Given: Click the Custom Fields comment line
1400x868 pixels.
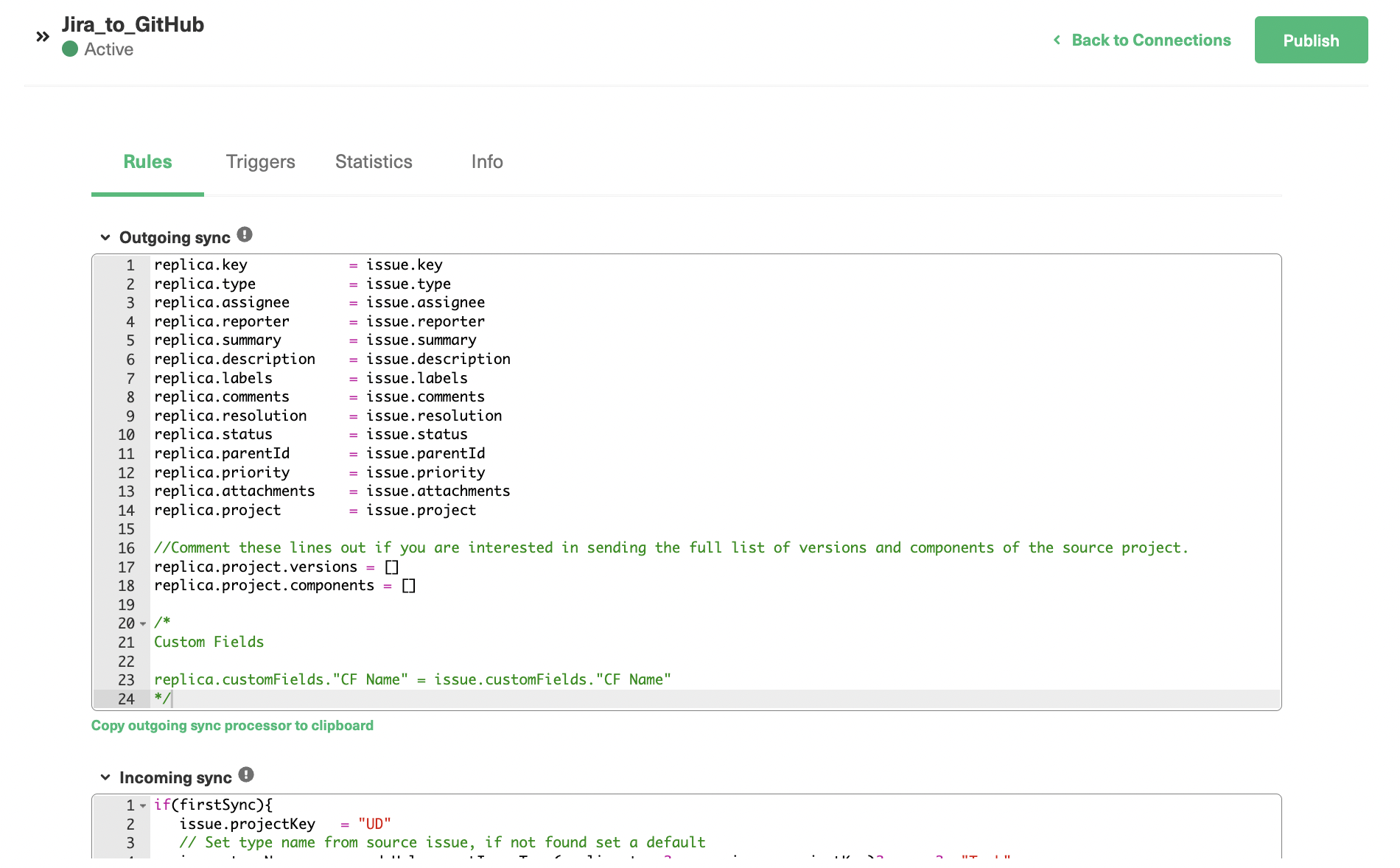Looking at the screenshot, I should (209, 642).
